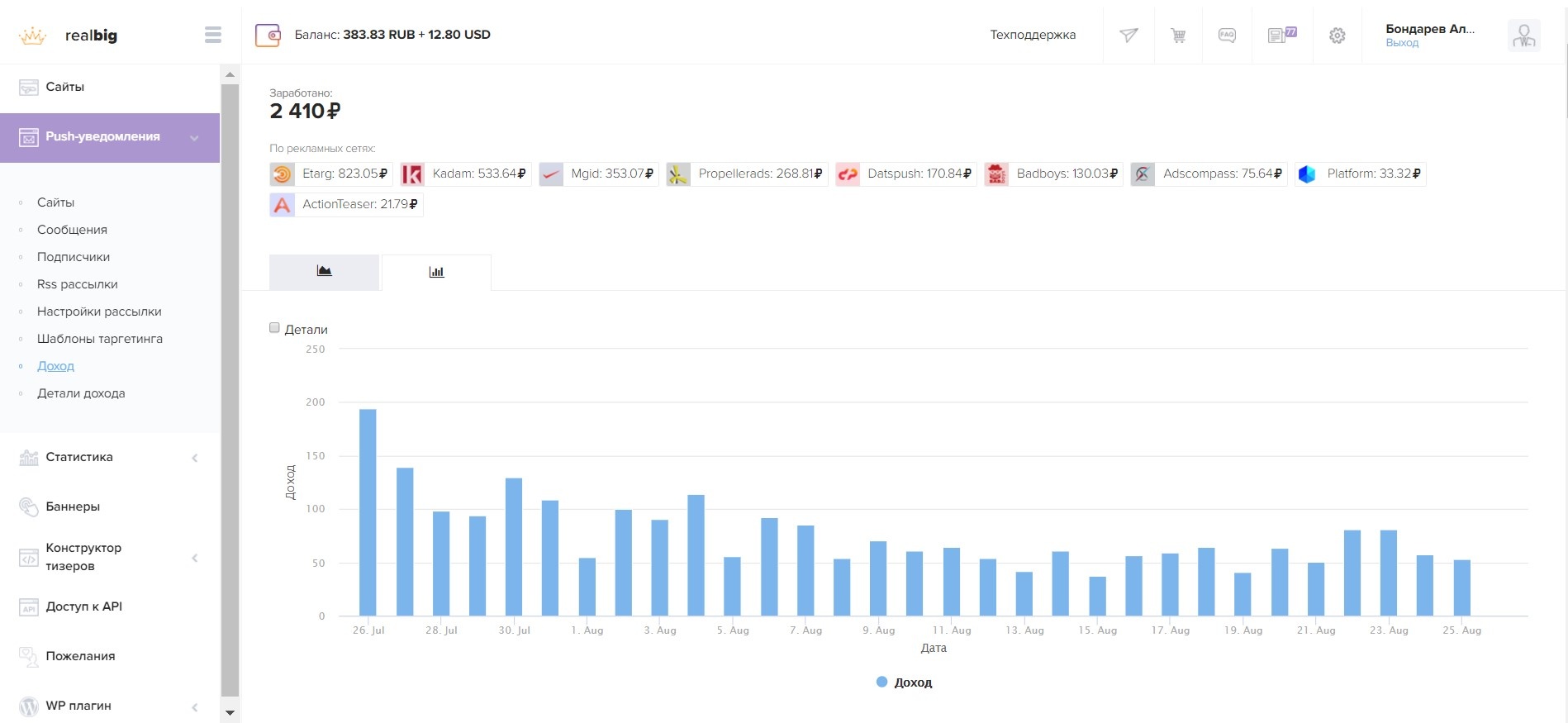
Task: Click the user profile avatar
Action: [1523, 36]
